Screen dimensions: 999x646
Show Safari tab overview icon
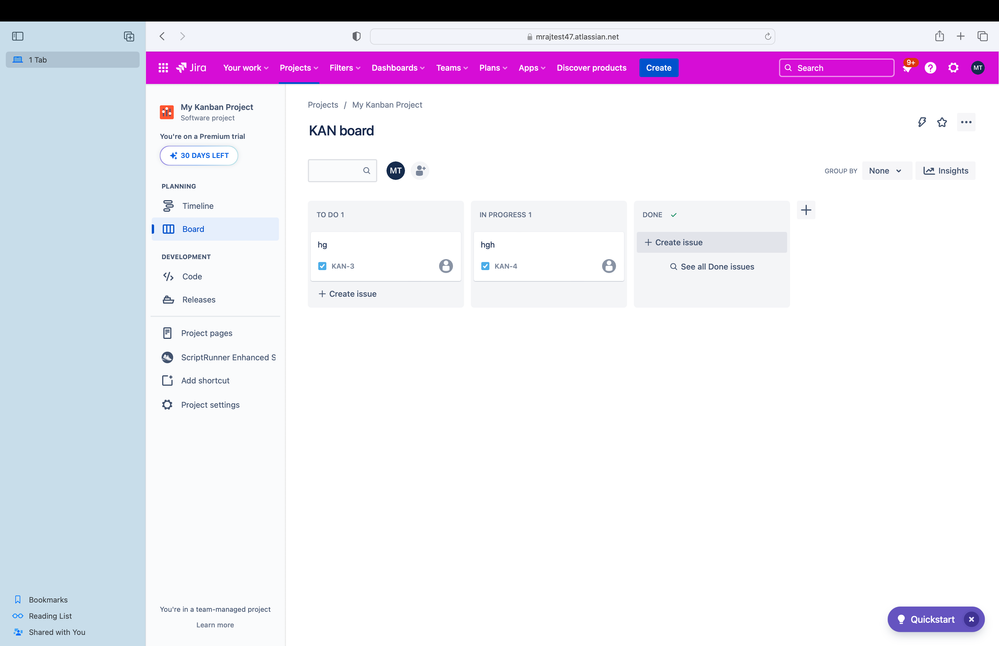(x=982, y=36)
